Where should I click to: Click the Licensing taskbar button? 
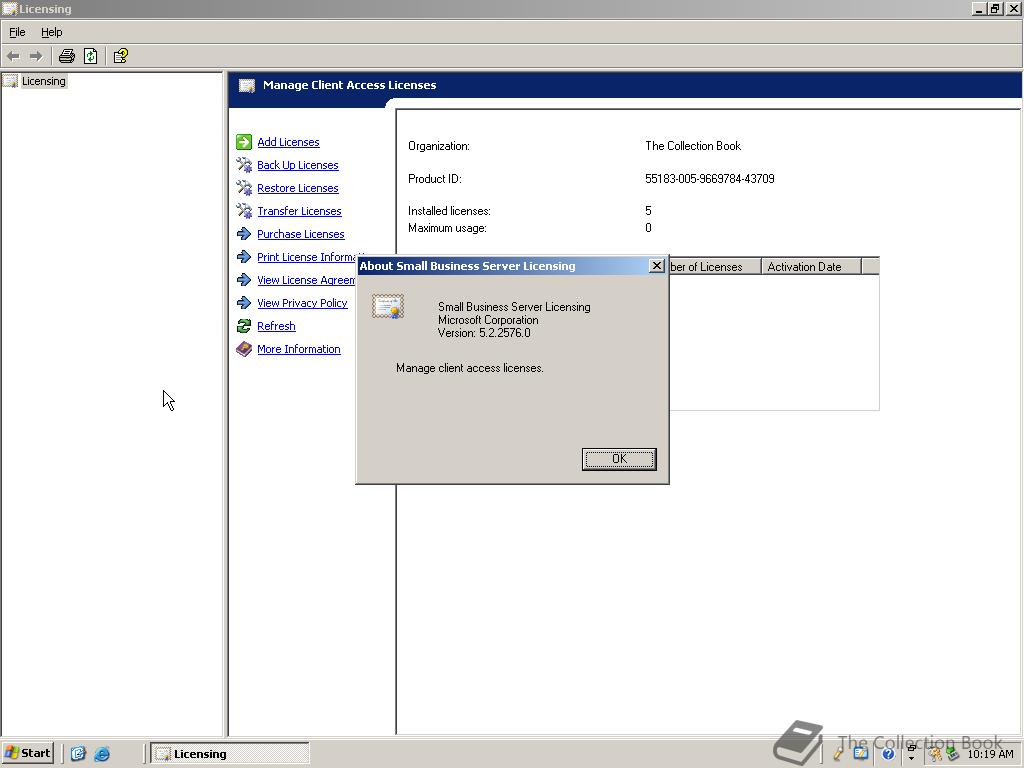230,754
